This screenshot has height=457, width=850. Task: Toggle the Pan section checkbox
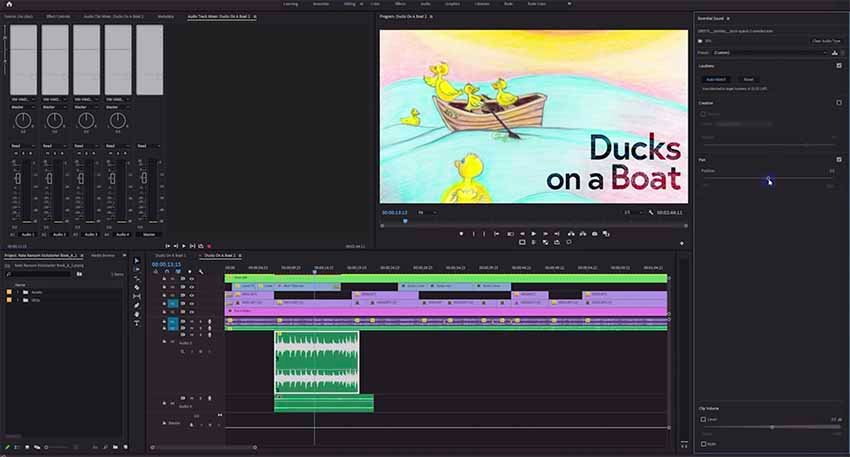[x=839, y=160]
